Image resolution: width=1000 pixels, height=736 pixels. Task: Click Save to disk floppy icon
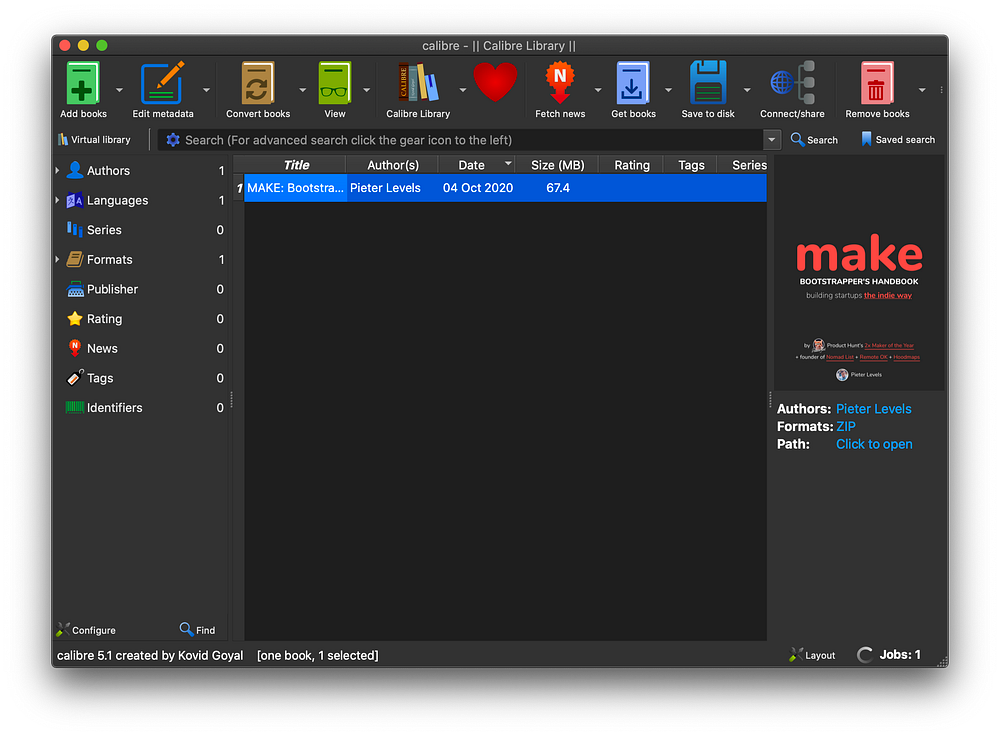[707, 83]
